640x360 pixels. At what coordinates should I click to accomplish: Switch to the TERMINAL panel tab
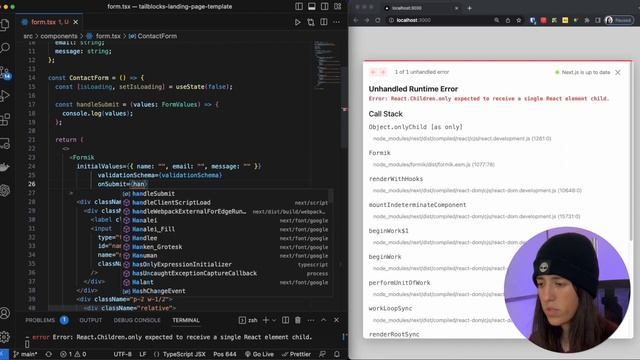click(x=186, y=320)
